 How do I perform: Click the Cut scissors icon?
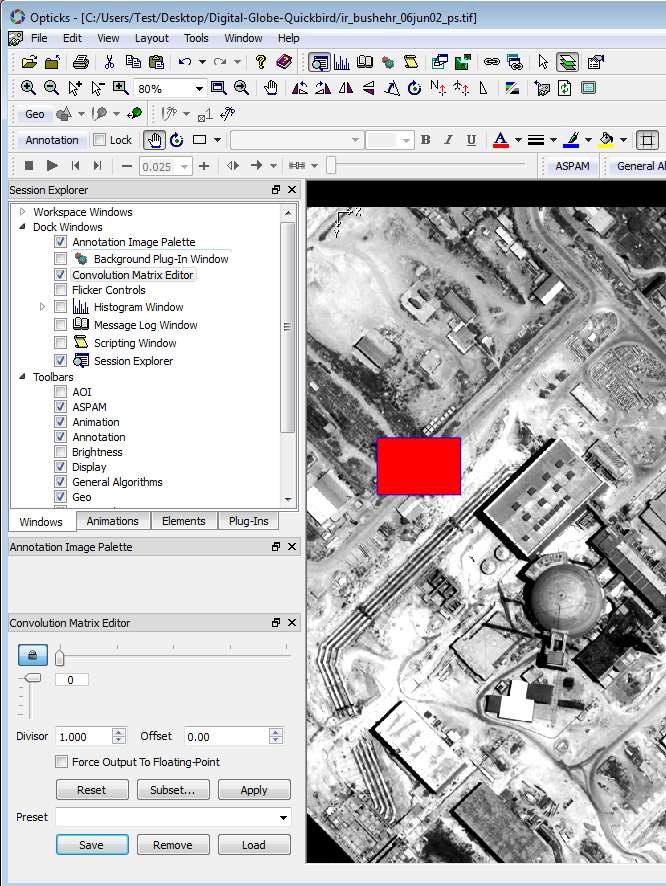tap(109, 62)
